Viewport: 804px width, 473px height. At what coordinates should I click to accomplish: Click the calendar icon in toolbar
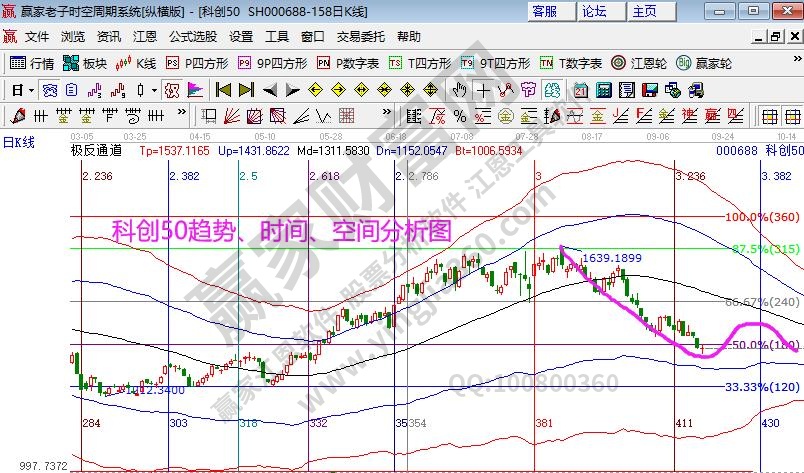pyautogui.click(x=581, y=89)
